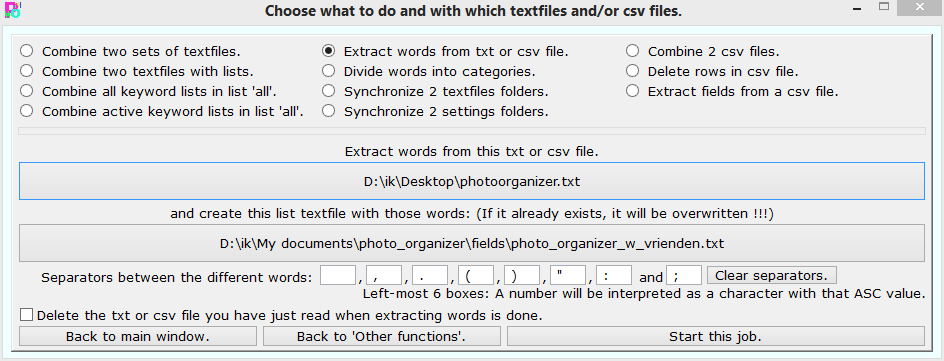
Task: Click the closing parenthesis separator box
Action: click(522, 276)
